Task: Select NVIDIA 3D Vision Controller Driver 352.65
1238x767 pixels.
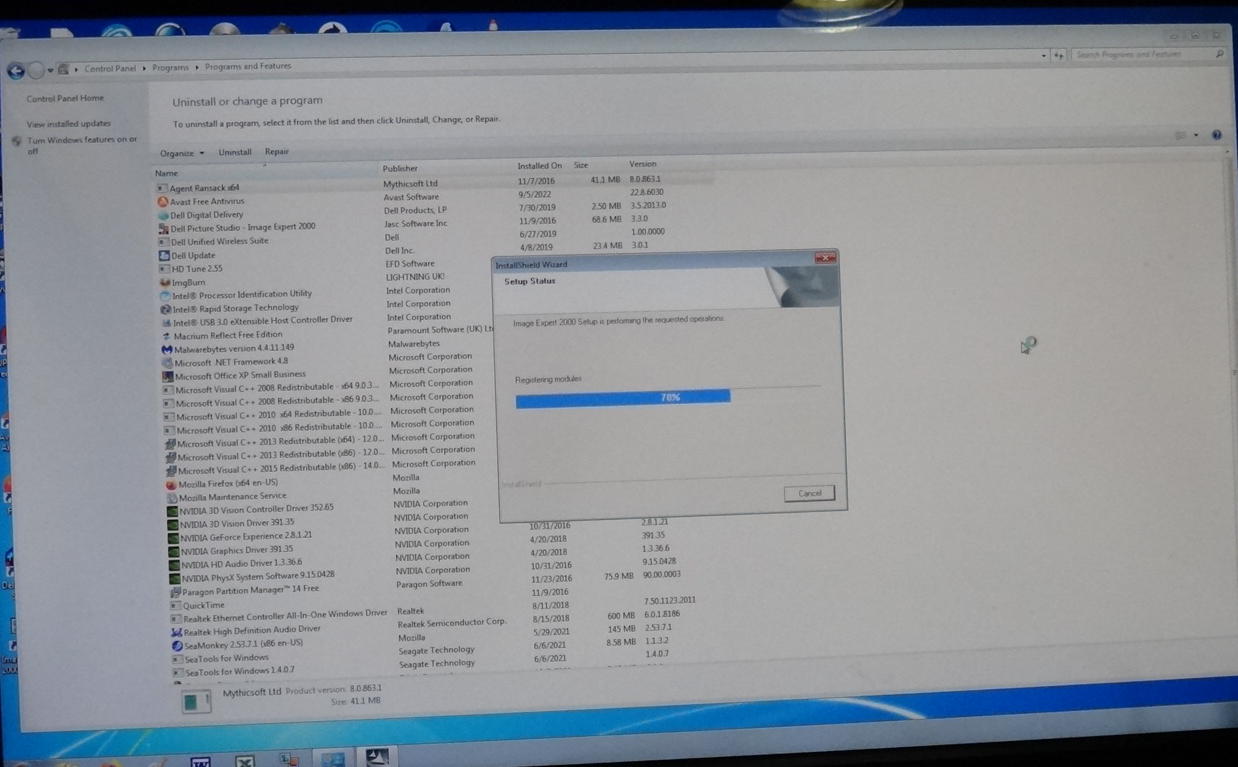Action: pos(257,509)
